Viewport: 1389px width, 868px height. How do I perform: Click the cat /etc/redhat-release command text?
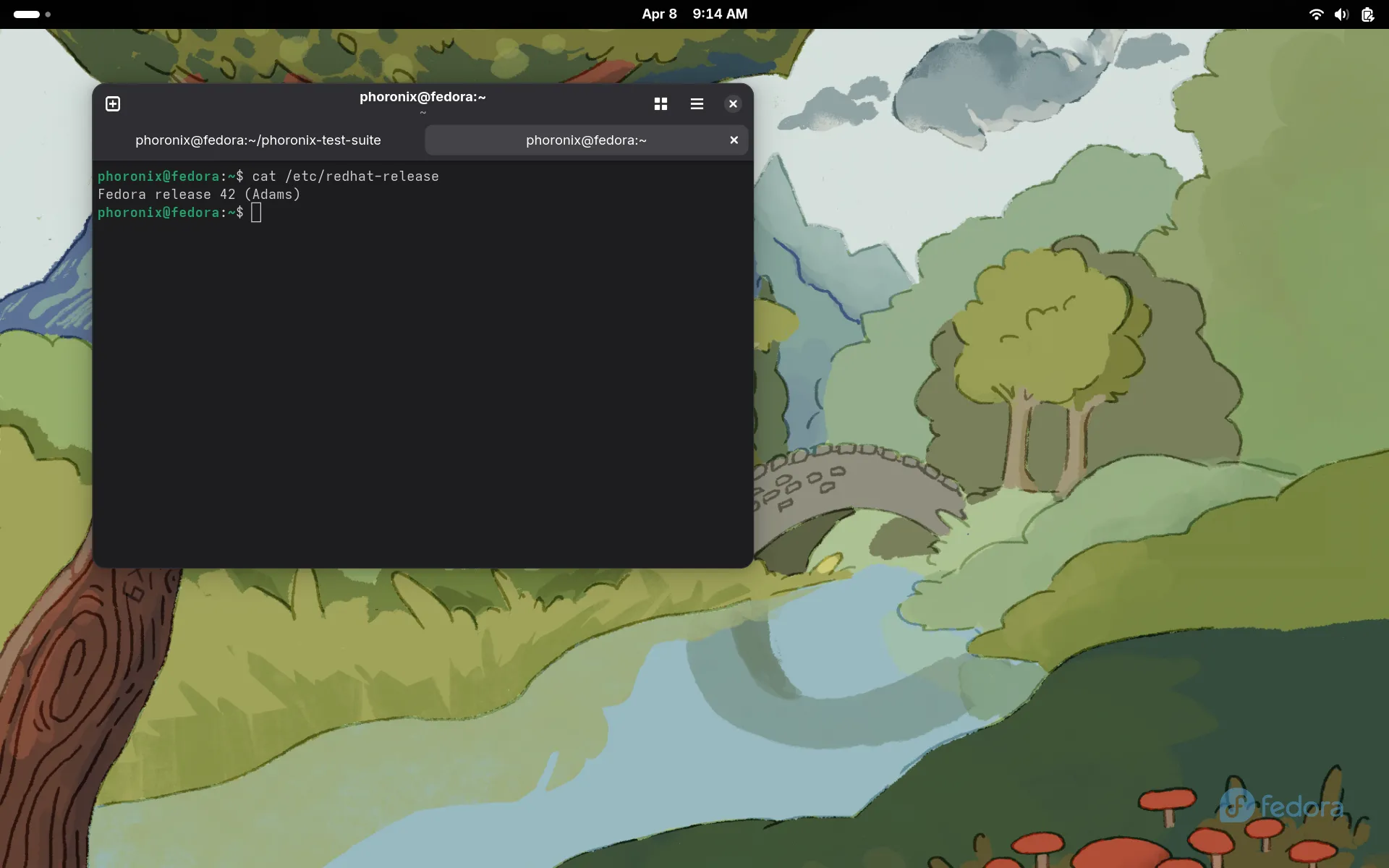coord(345,176)
